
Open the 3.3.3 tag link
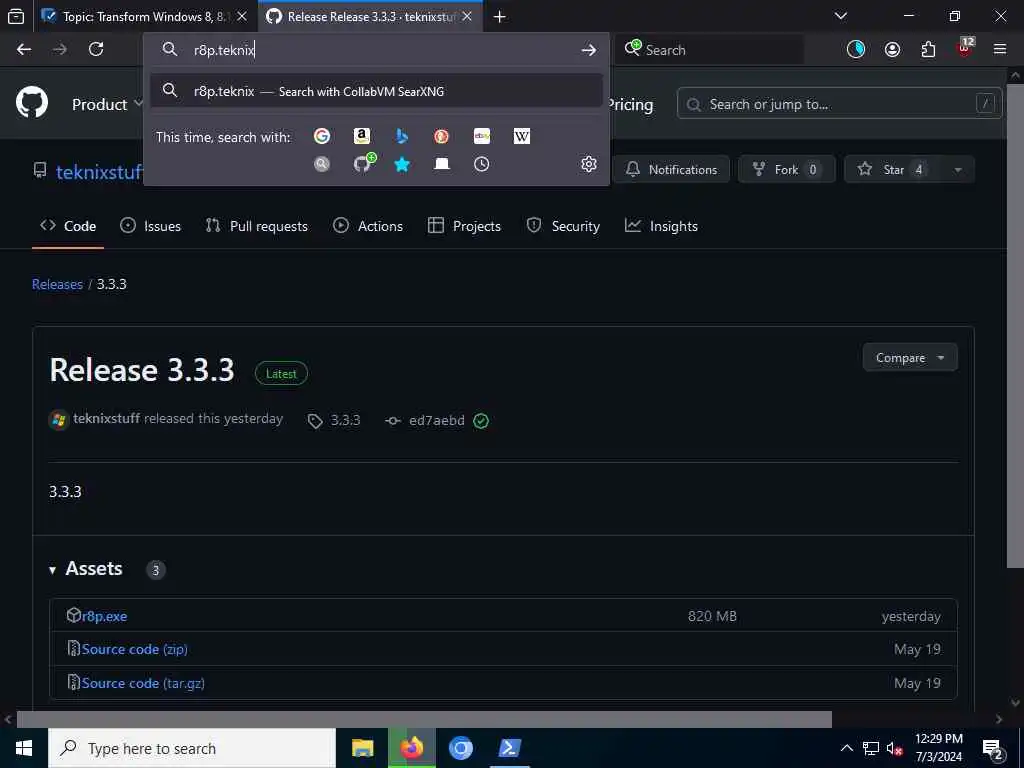(x=334, y=421)
